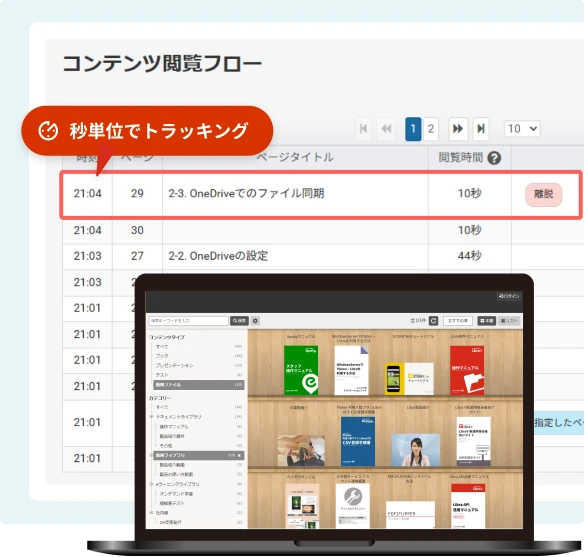584x557 pixels.
Task: Open construction worker video thumbnail
Action: [x=301, y=451]
